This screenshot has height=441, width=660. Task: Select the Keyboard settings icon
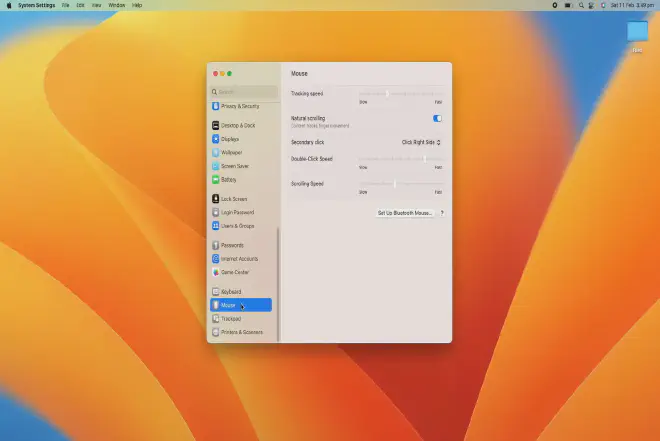tap(216, 291)
